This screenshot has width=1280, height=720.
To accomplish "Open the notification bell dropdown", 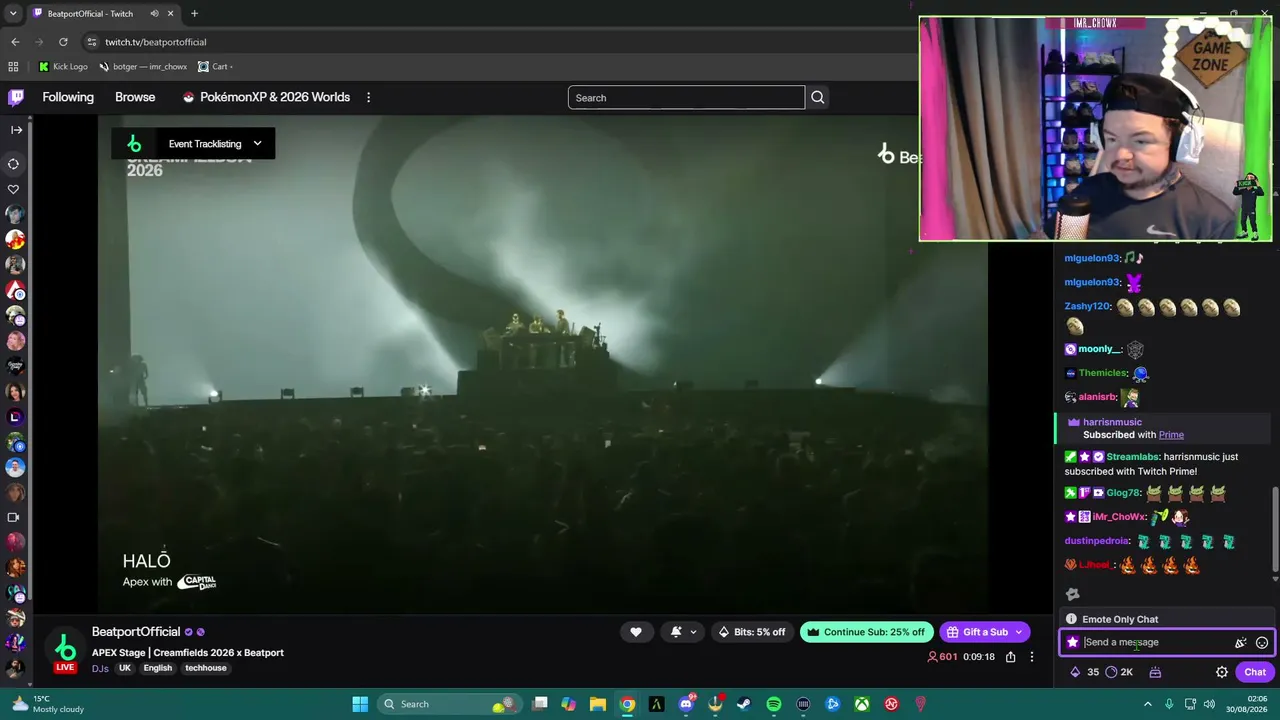I will [683, 632].
